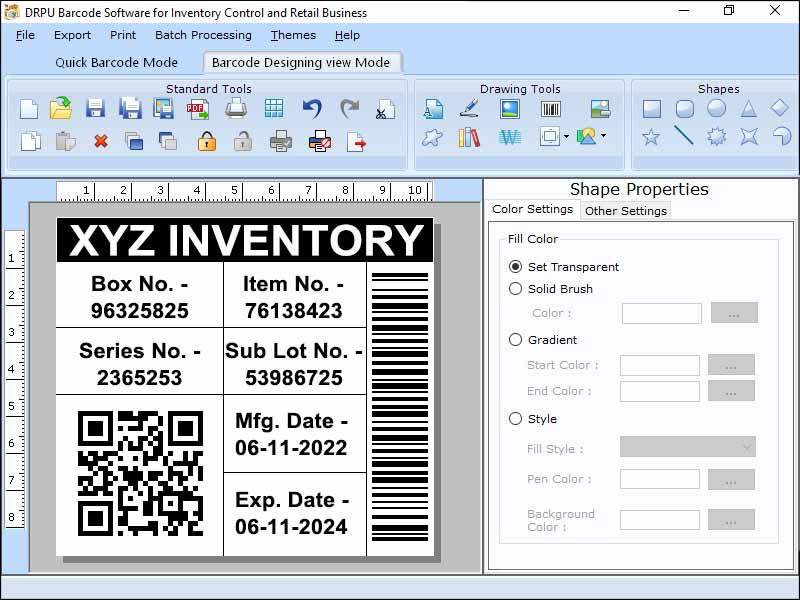Screen dimensions: 800x600
Task: Undo the last action
Action: [311, 110]
